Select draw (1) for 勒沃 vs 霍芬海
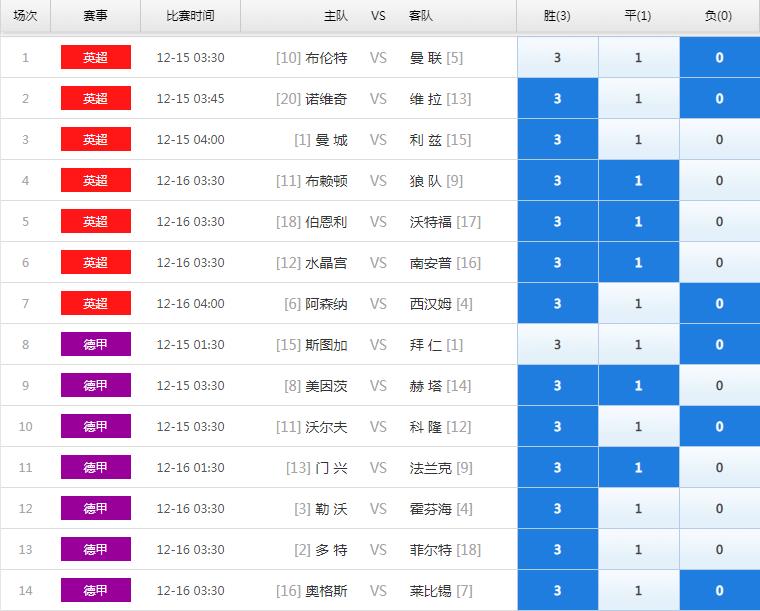 638,509
